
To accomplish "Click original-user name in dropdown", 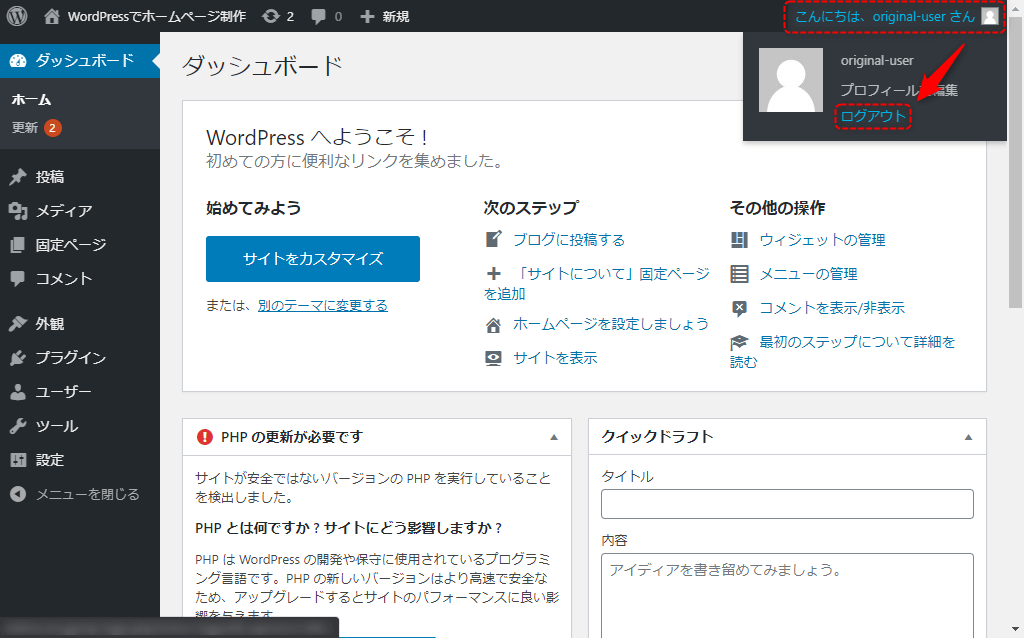I will (877, 61).
